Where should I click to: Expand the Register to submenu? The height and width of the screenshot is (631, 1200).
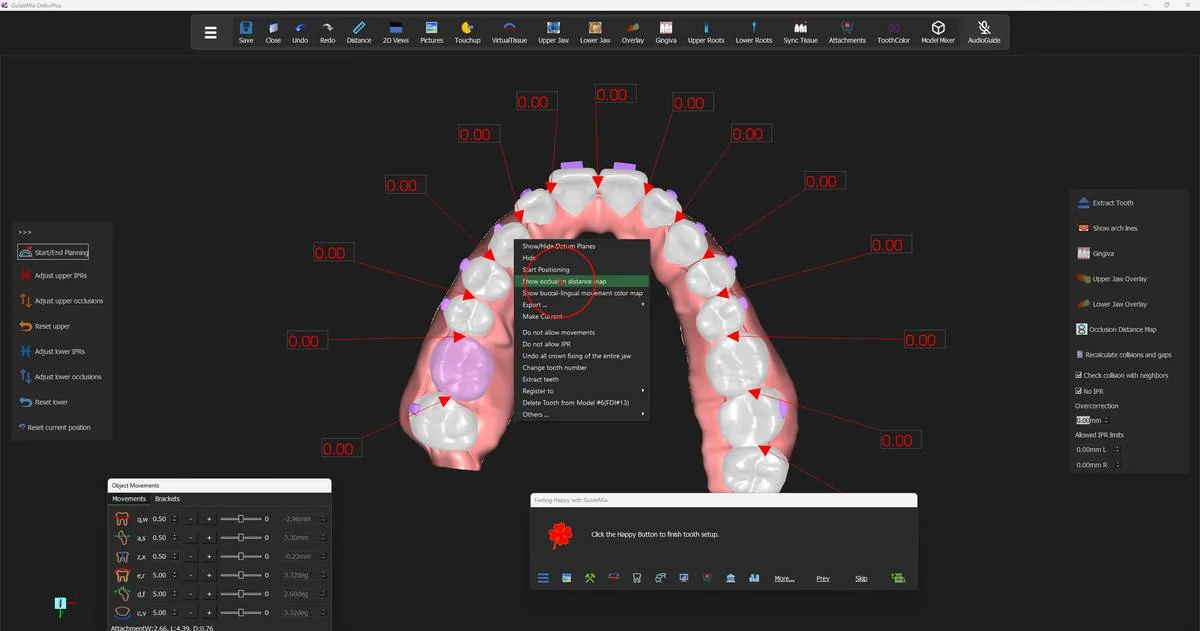pyautogui.click(x=582, y=391)
